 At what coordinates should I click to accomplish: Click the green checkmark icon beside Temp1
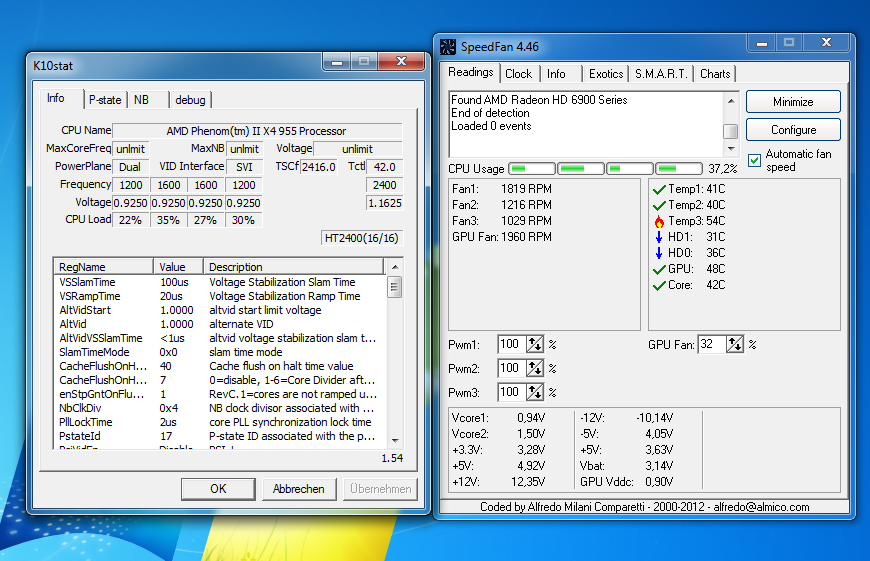659,190
